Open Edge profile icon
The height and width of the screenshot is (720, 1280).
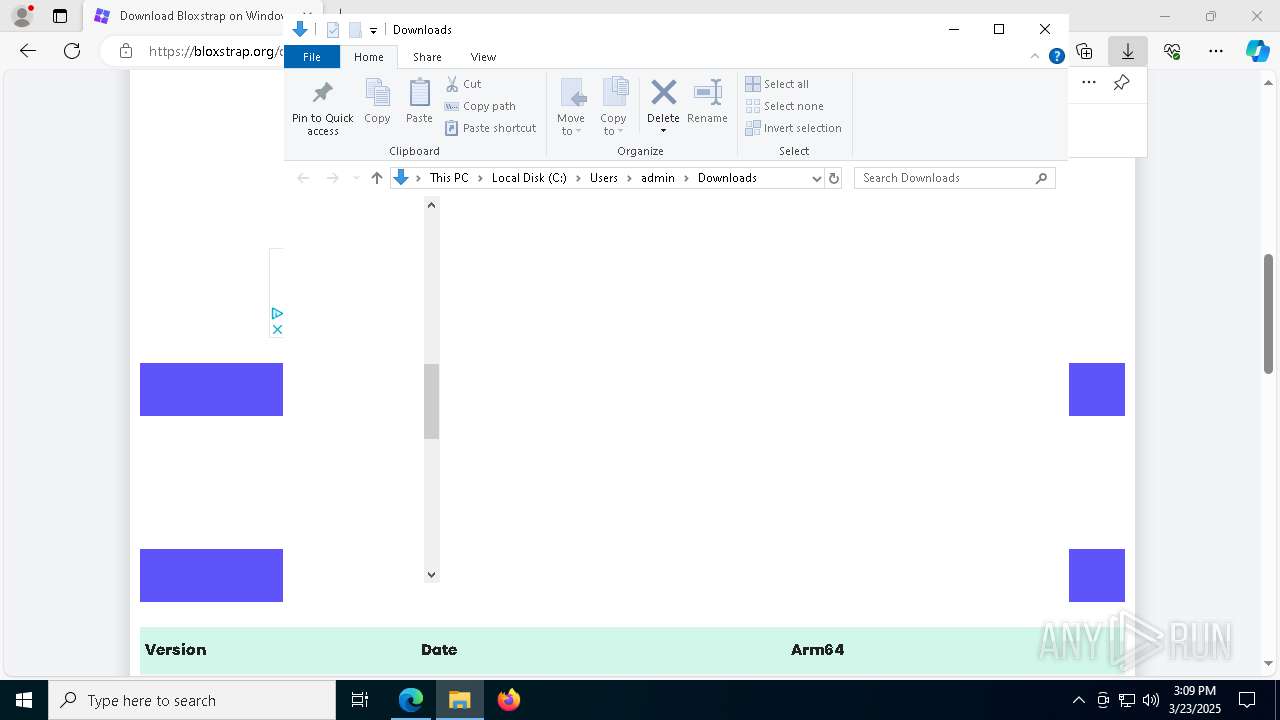22,16
